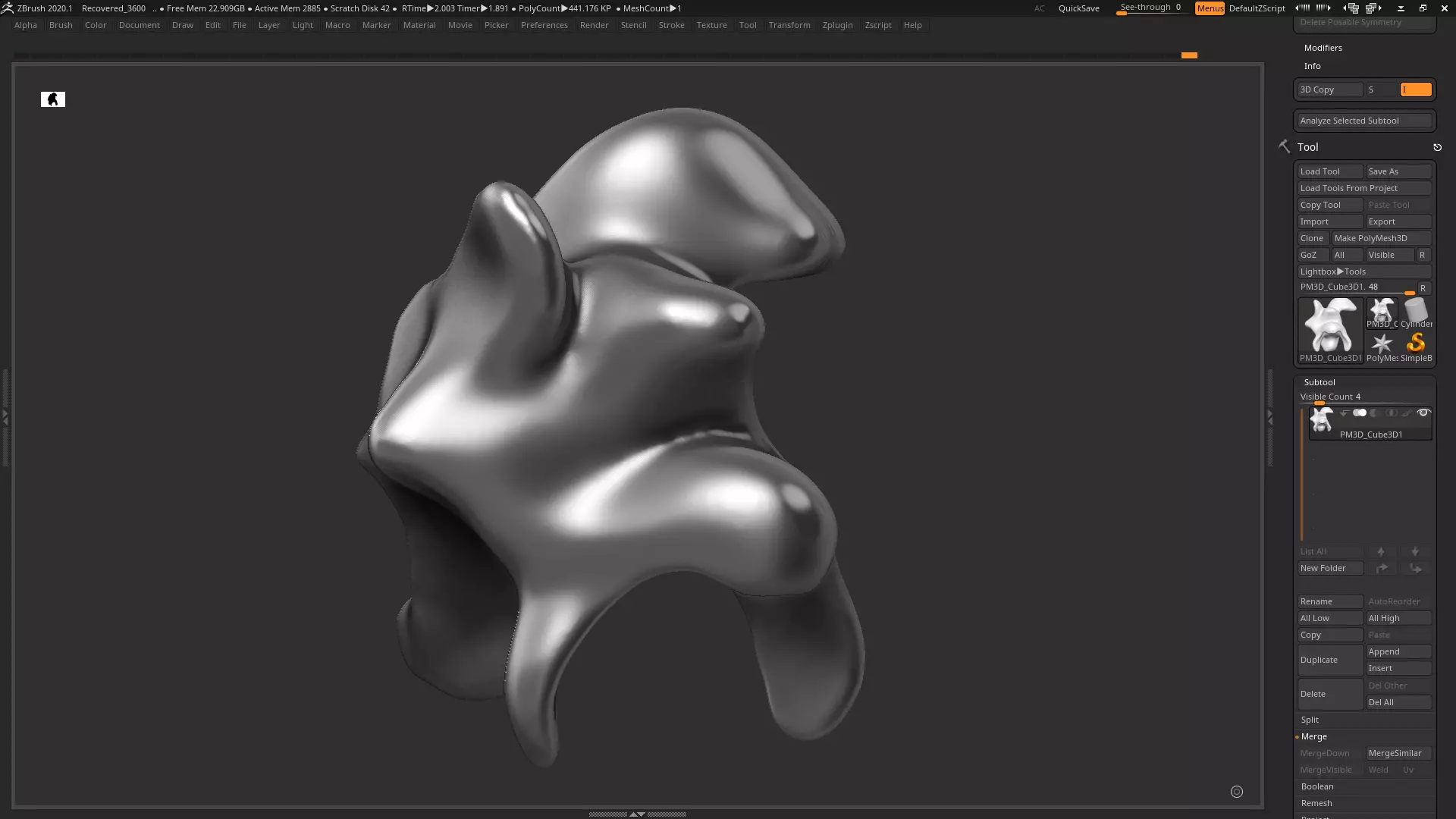This screenshot has width=1456, height=819.
Task: Adjust the Visible Count slider
Action: (1365, 397)
